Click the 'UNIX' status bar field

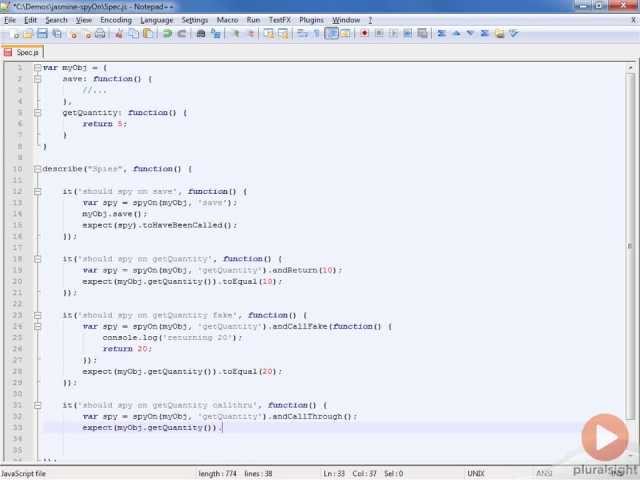(476, 474)
